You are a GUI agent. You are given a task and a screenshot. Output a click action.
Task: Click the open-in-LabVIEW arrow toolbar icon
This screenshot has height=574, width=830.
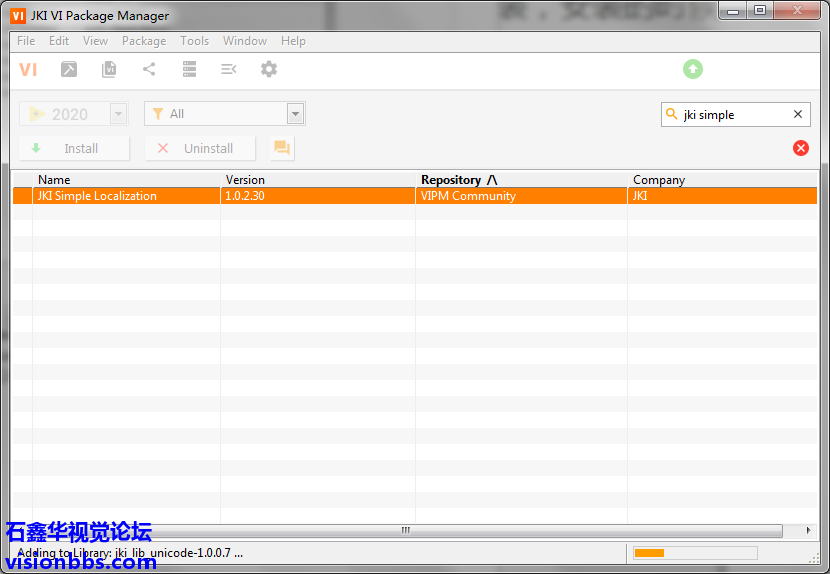[x=69, y=69]
